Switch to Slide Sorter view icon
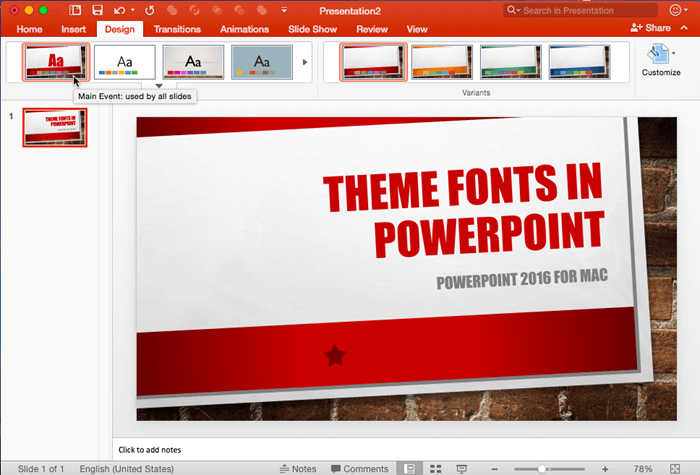The width and height of the screenshot is (700, 475). pyautogui.click(x=436, y=469)
